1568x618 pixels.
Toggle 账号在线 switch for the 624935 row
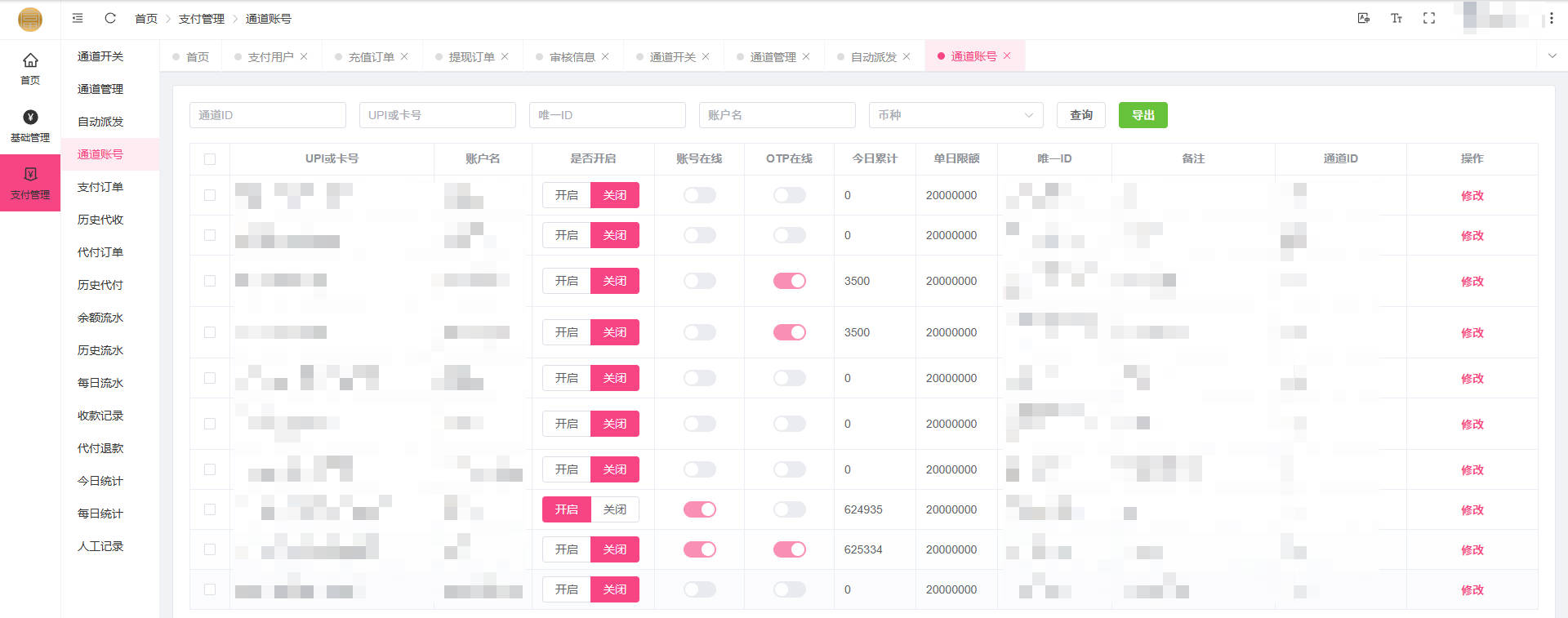point(699,509)
